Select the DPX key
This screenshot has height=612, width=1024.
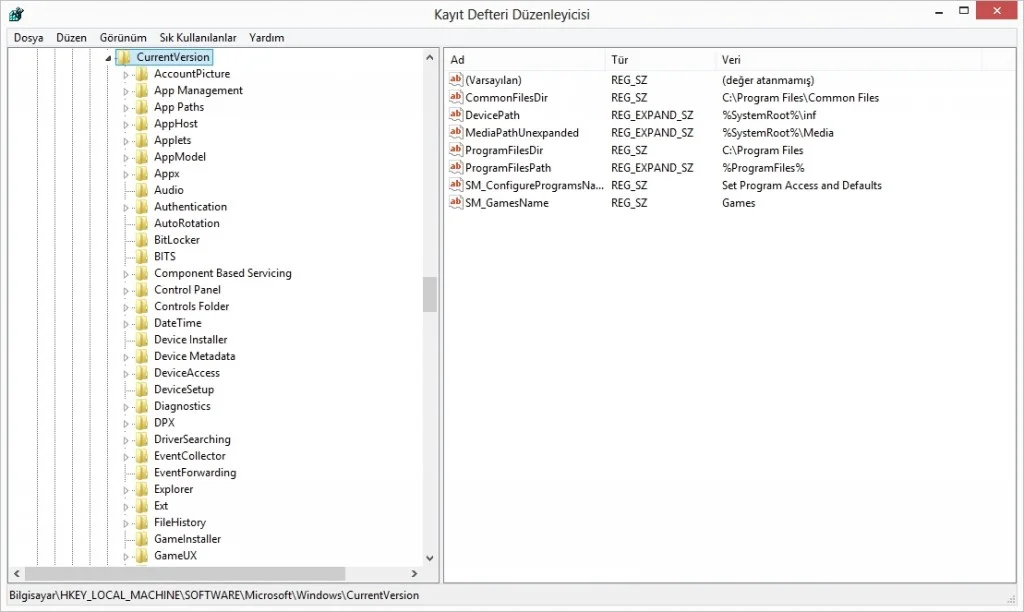pos(165,423)
